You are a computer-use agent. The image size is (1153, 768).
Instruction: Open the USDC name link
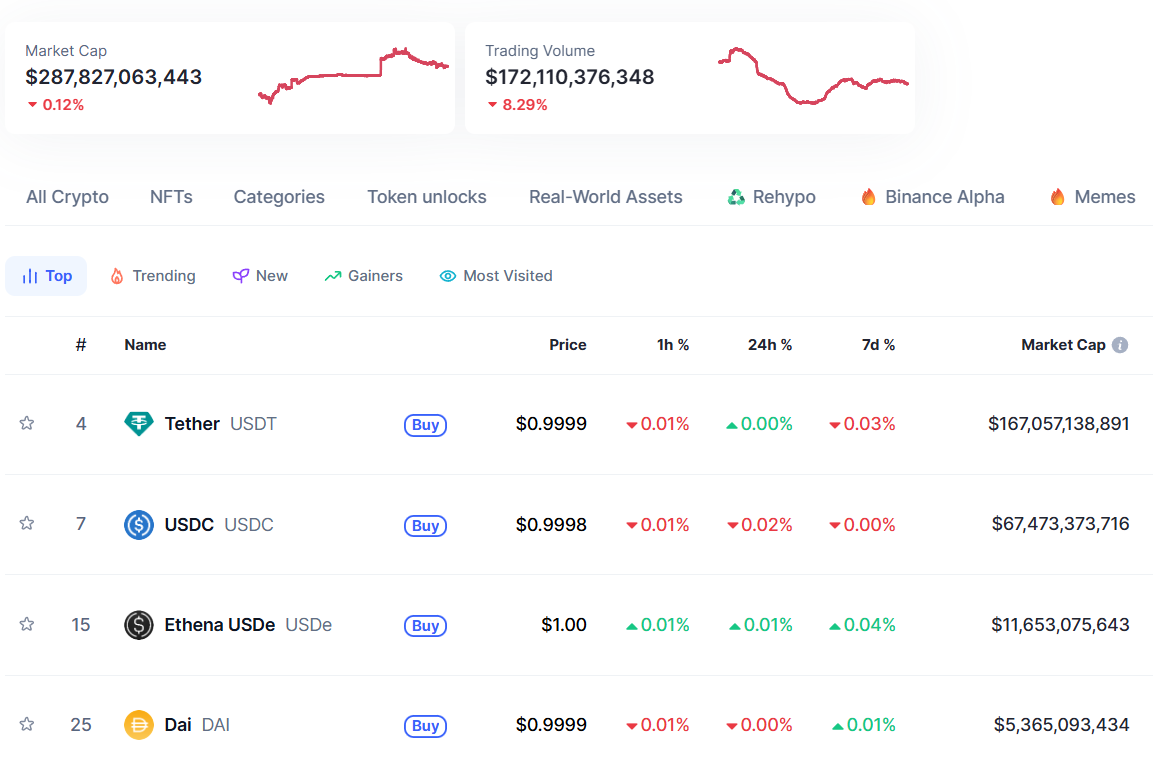[x=219, y=525]
